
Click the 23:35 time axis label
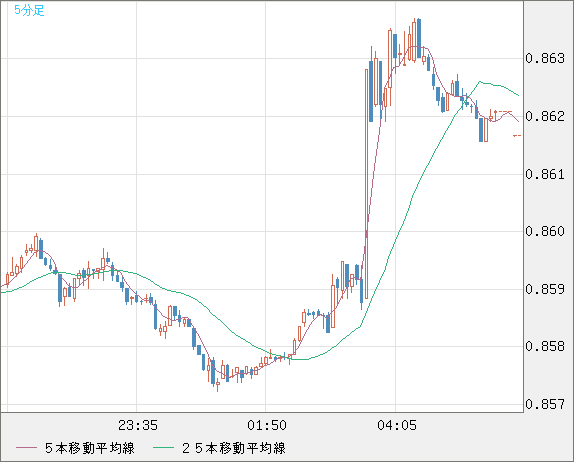coord(138,425)
